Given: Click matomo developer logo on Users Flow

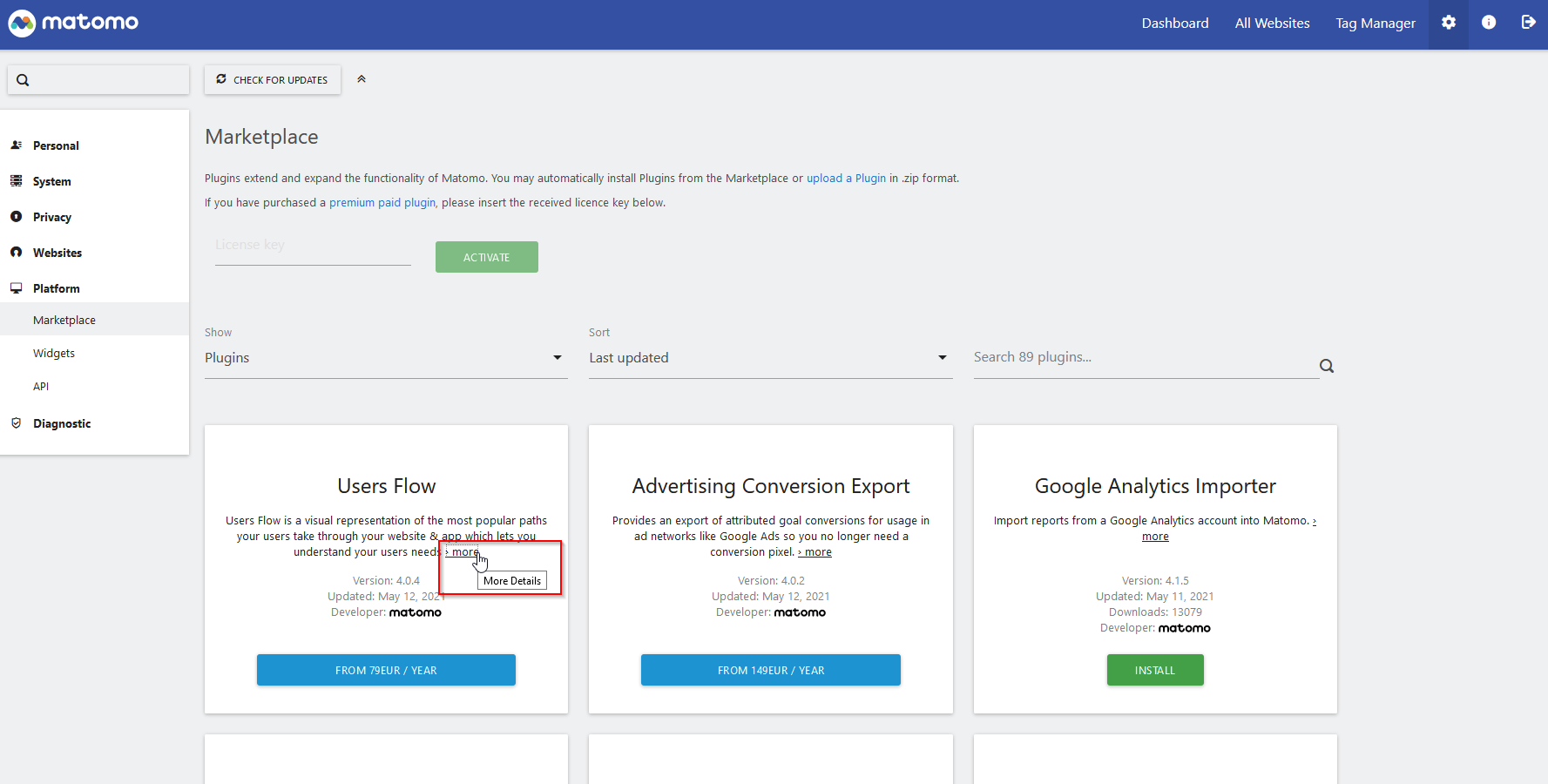Looking at the screenshot, I should [416, 612].
